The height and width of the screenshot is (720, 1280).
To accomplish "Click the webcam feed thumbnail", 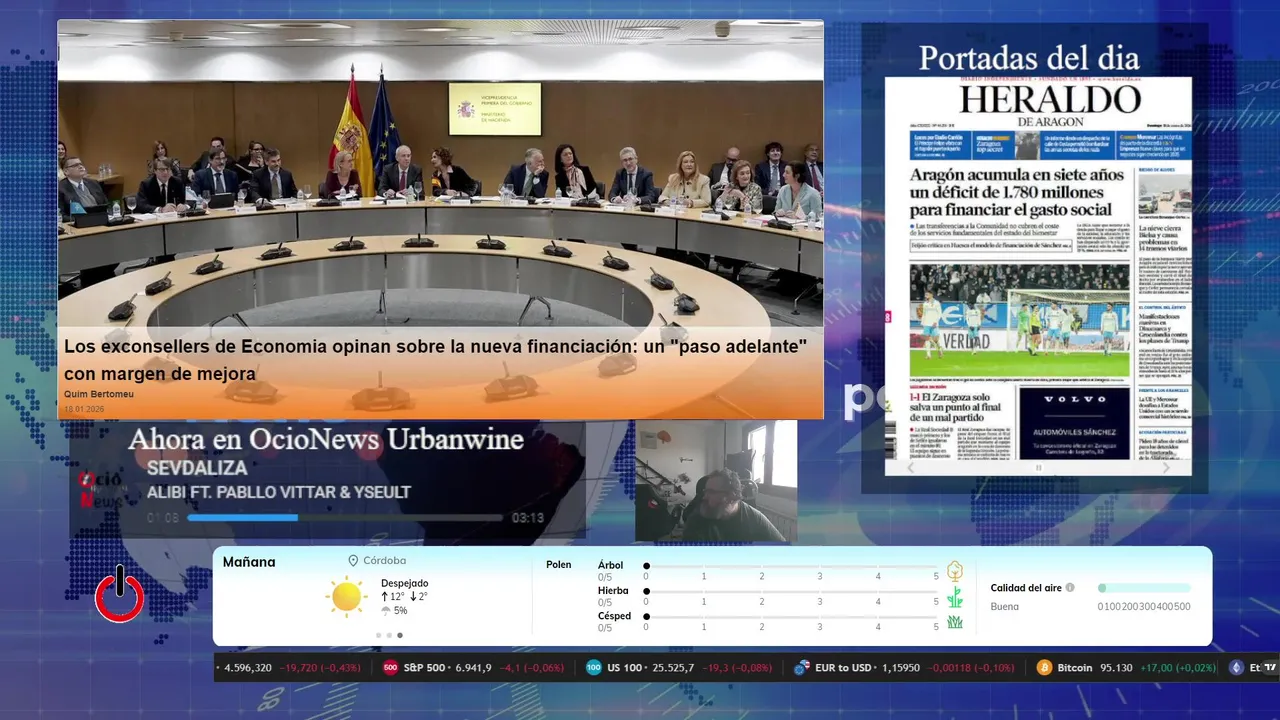I will point(716,481).
